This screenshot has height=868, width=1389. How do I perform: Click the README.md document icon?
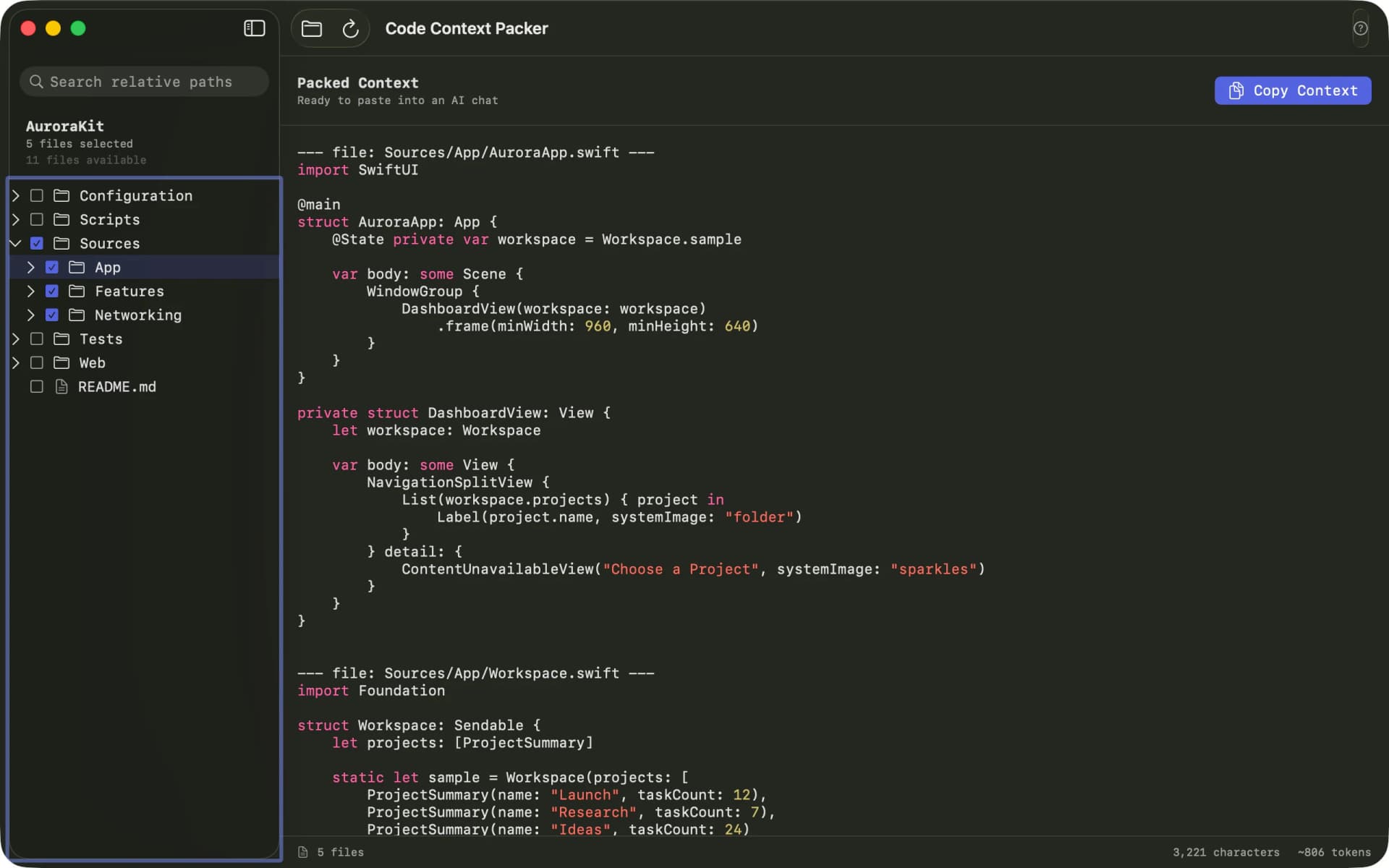pyautogui.click(x=62, y=386)
